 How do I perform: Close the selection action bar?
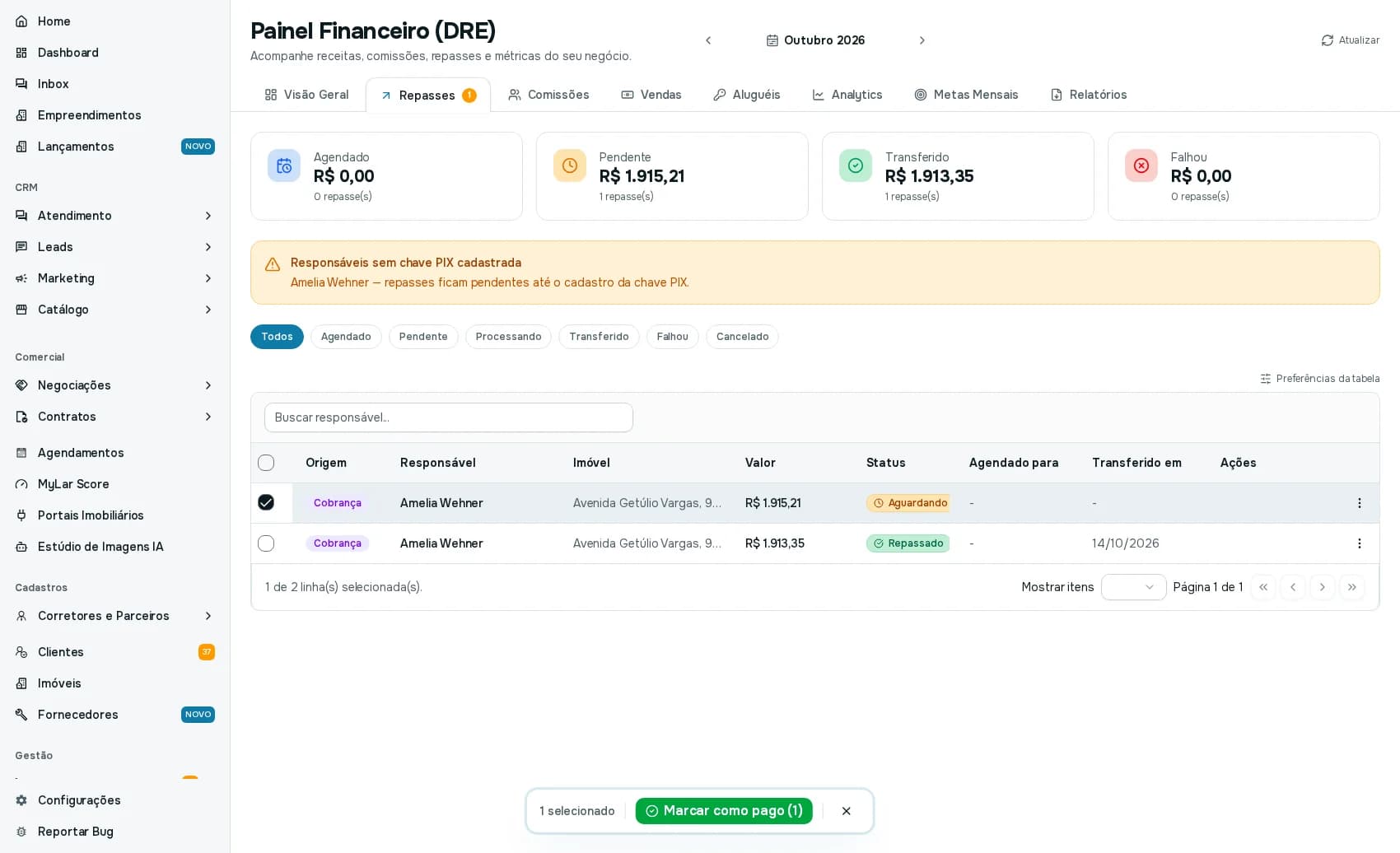(x=846, y=811)
